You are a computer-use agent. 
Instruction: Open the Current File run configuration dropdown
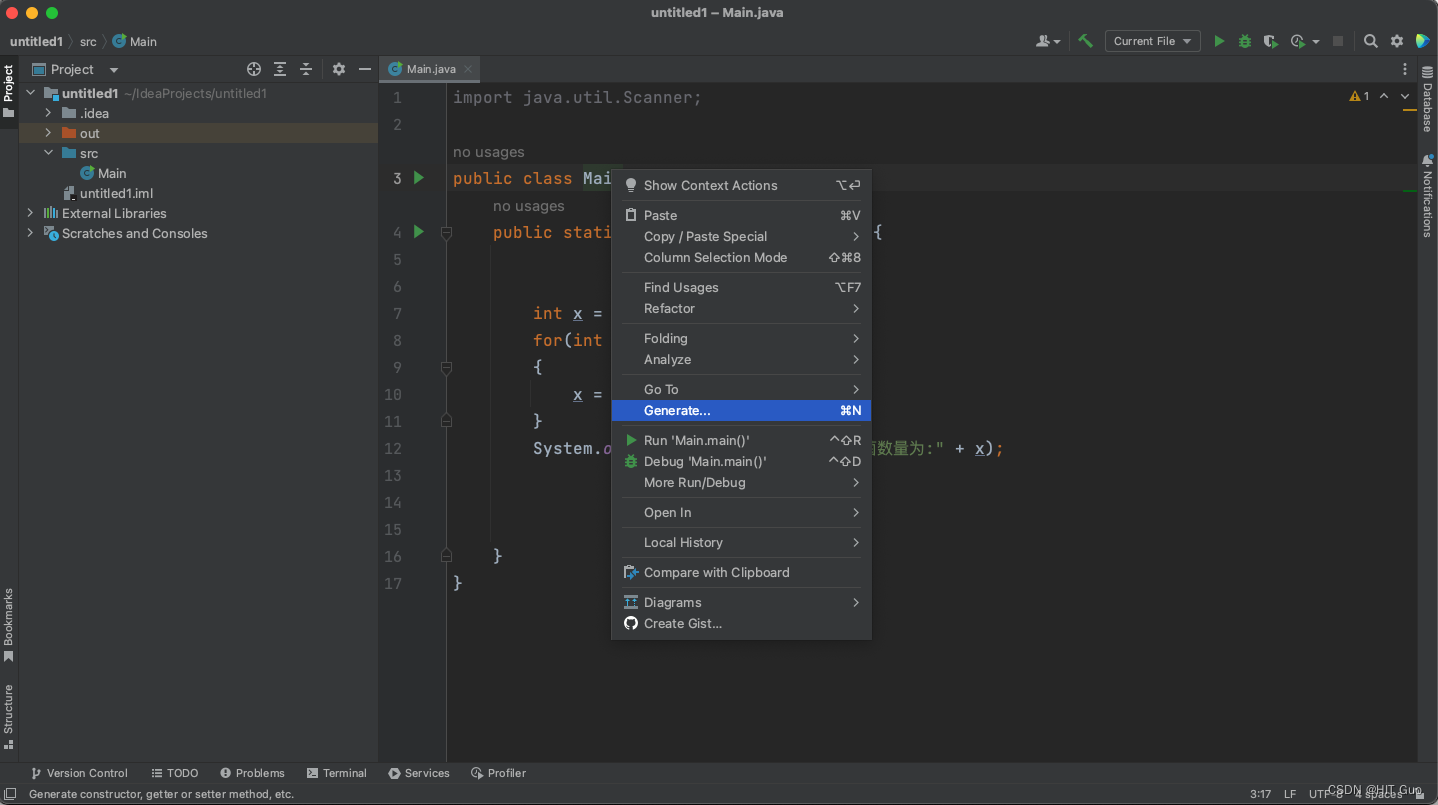1152,41
